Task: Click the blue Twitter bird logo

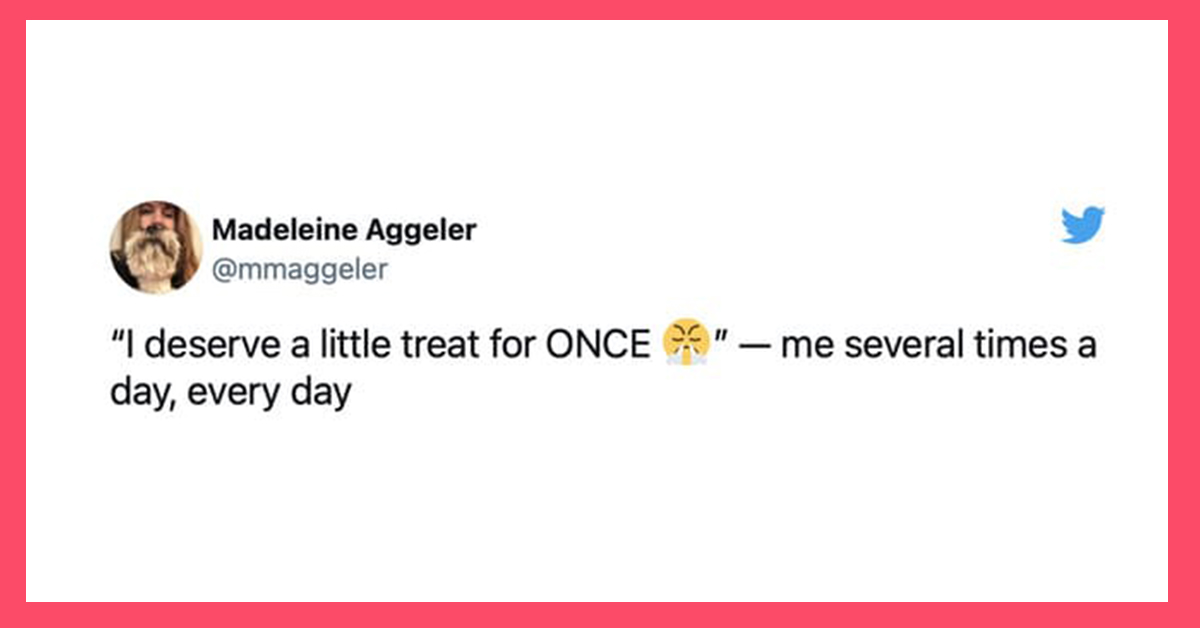Action: coord(1082,225)
